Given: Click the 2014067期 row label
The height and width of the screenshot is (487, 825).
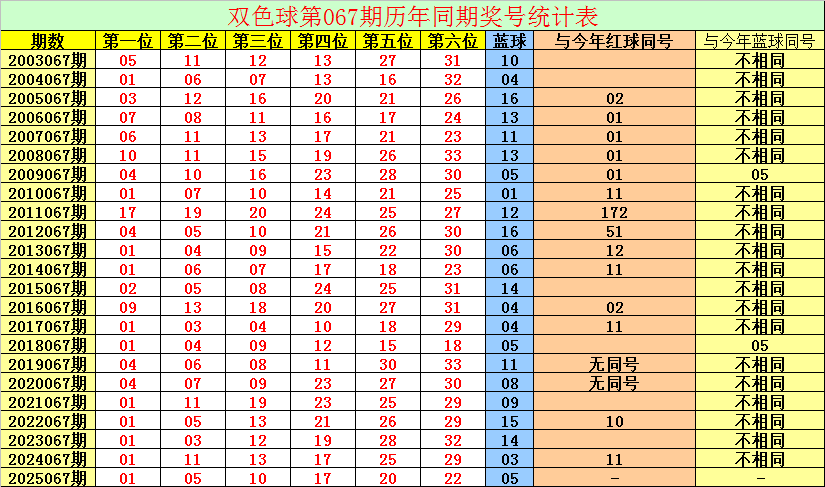Looking at the screenshot, I should tap(47, 269).
